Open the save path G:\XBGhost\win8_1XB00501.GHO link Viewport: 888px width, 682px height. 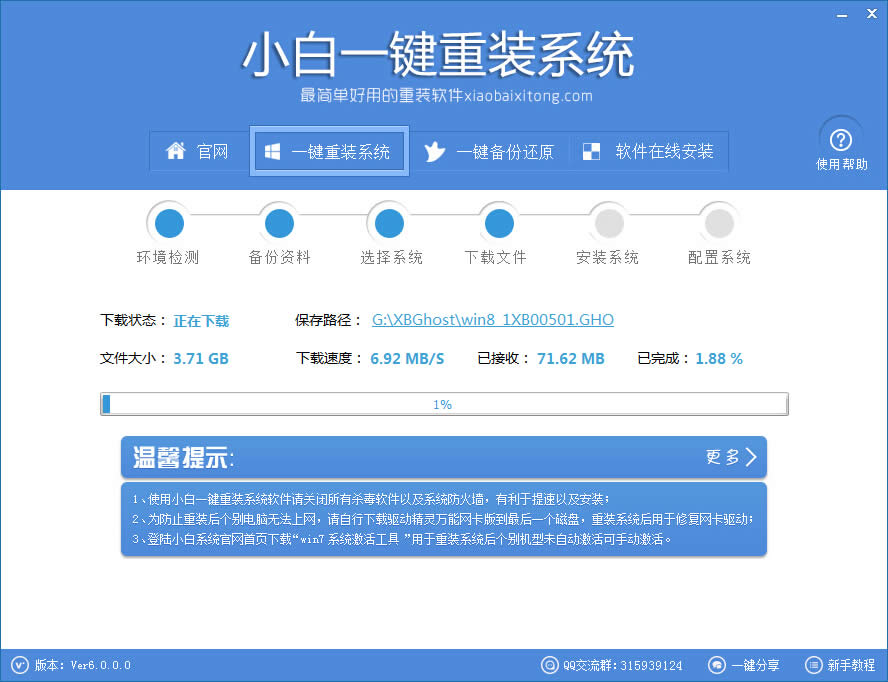(x=492, y=319)
